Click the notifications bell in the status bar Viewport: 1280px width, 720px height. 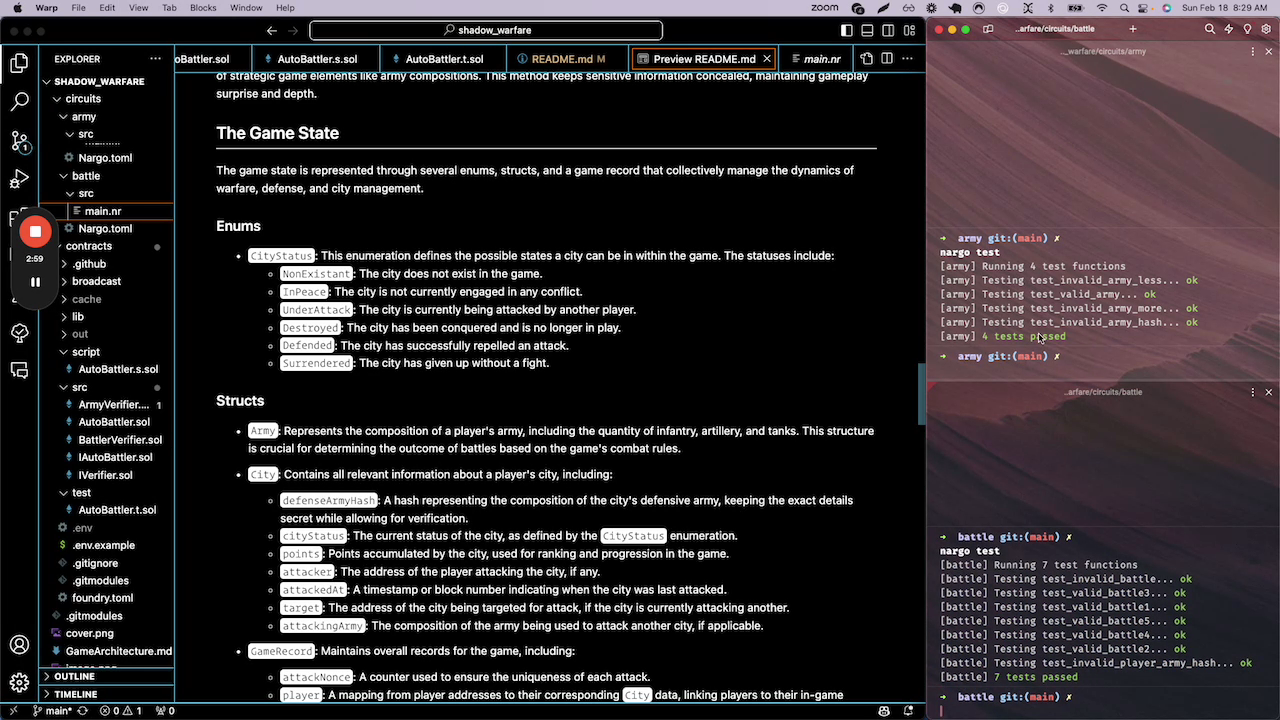point(908,711)
